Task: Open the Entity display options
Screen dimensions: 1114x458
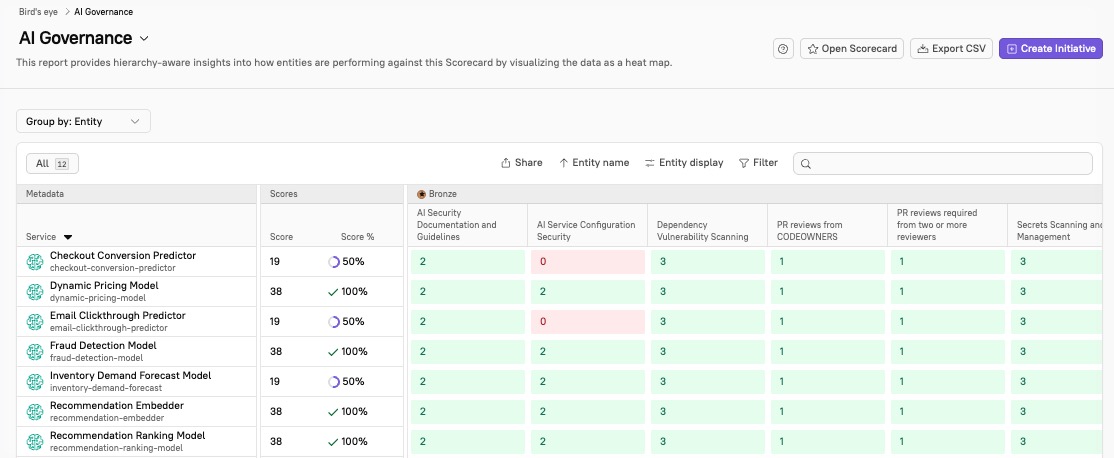Action: click(x=683, y=163)
